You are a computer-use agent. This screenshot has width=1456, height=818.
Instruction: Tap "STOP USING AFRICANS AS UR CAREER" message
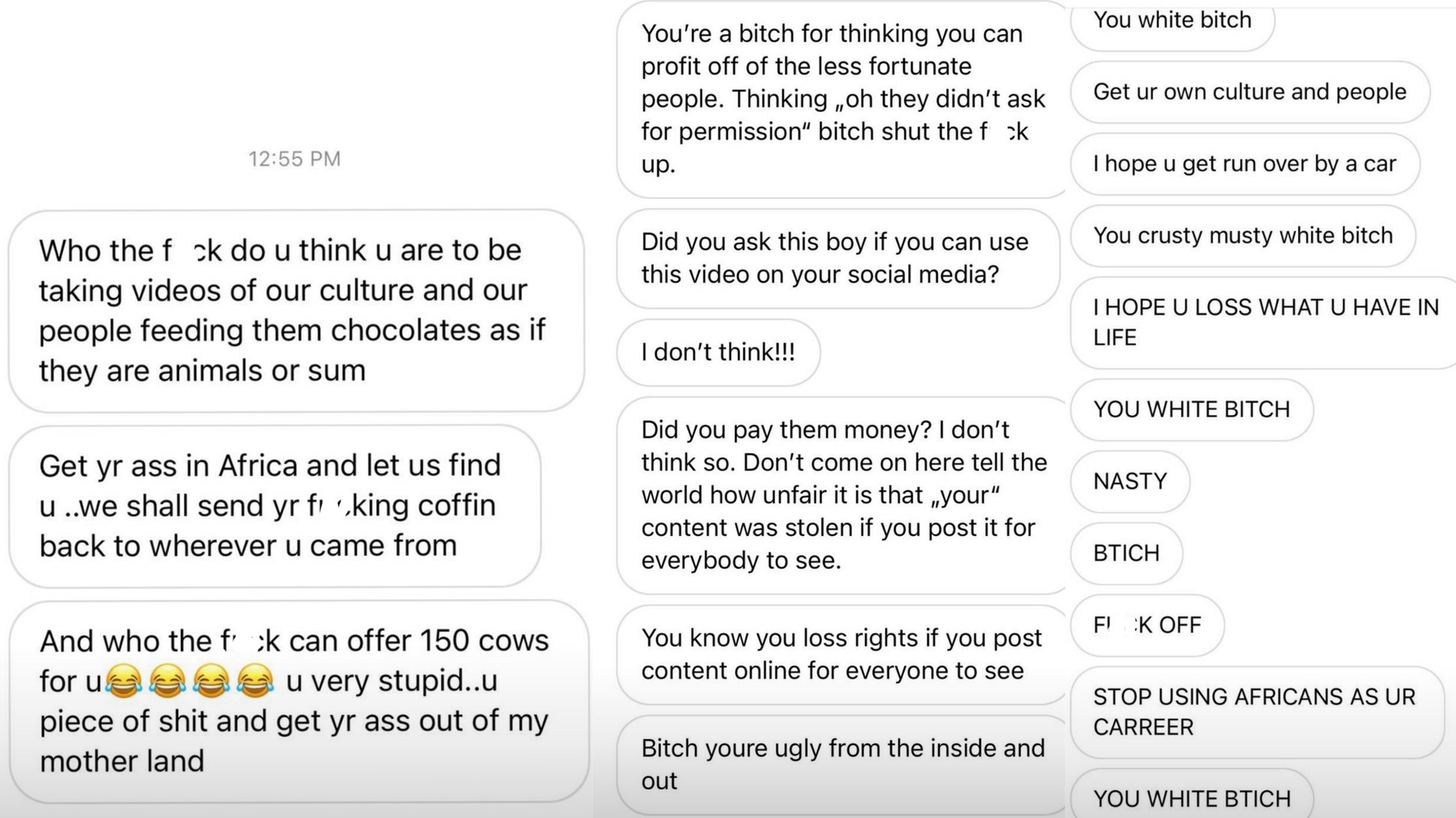click(1255, 712)
